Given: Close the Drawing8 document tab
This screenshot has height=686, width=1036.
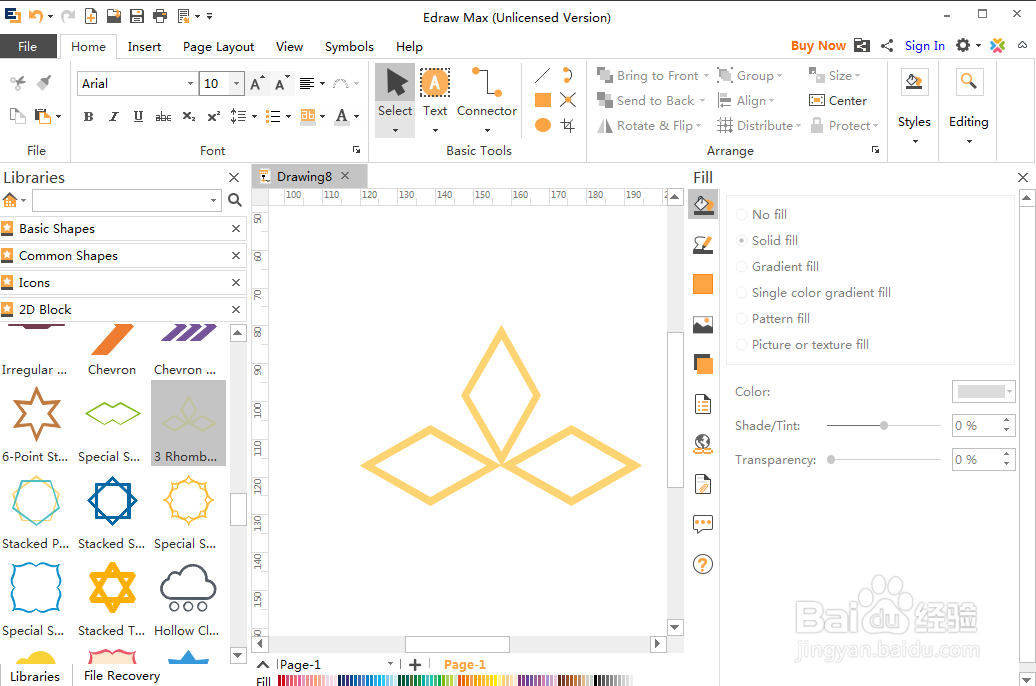Looking at the screenshot, I should (x=345, y=176).
